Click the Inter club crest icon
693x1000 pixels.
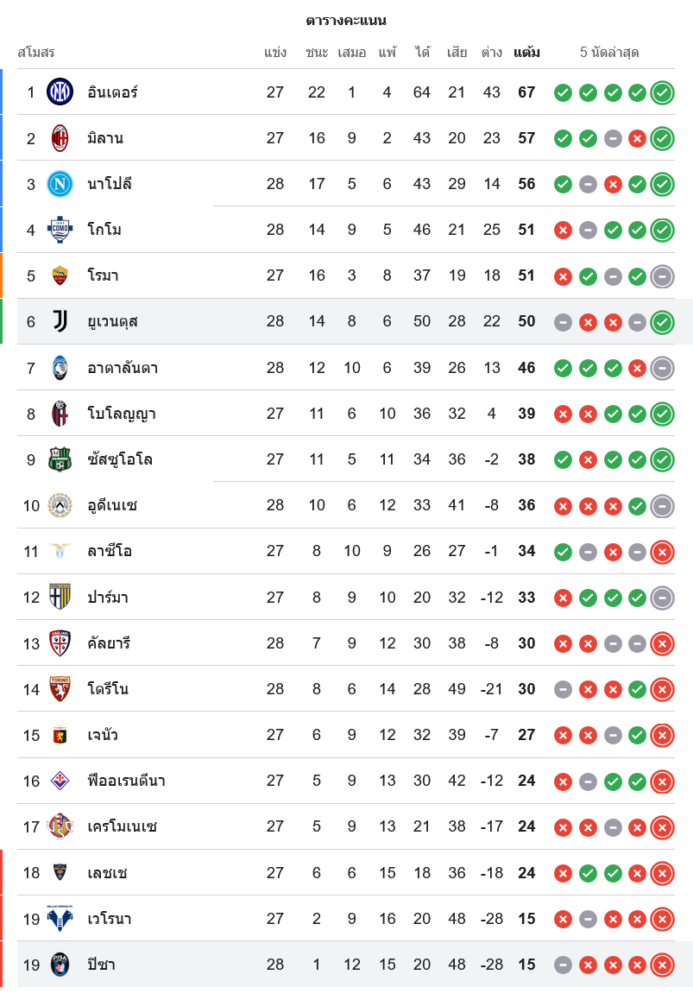point(60,92)
